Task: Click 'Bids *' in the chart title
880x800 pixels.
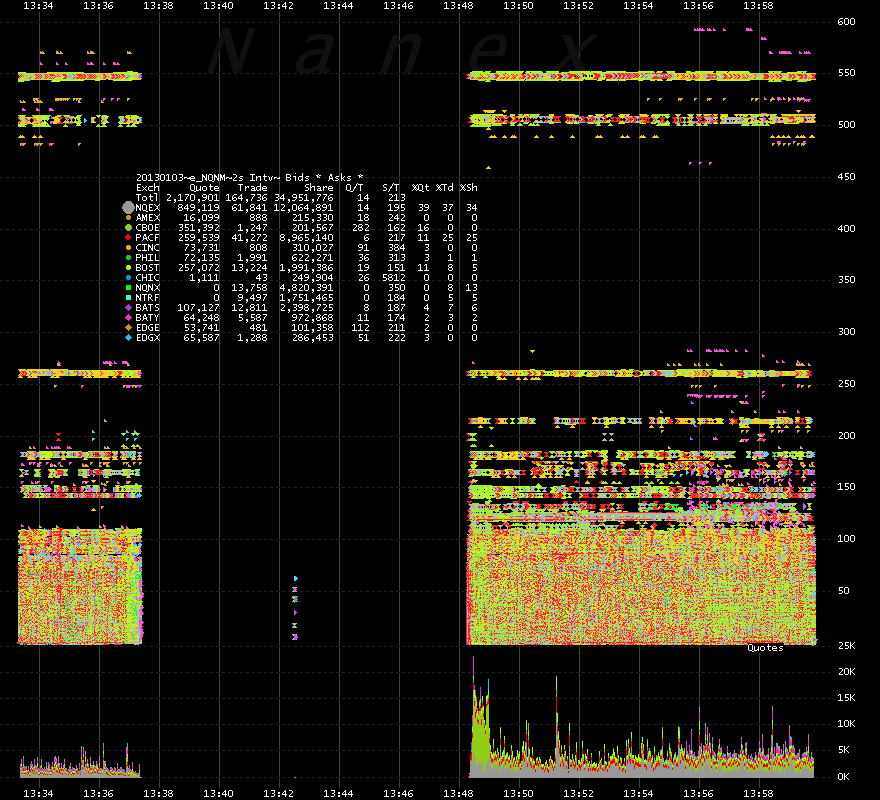Action: click(x=303, y=178)
